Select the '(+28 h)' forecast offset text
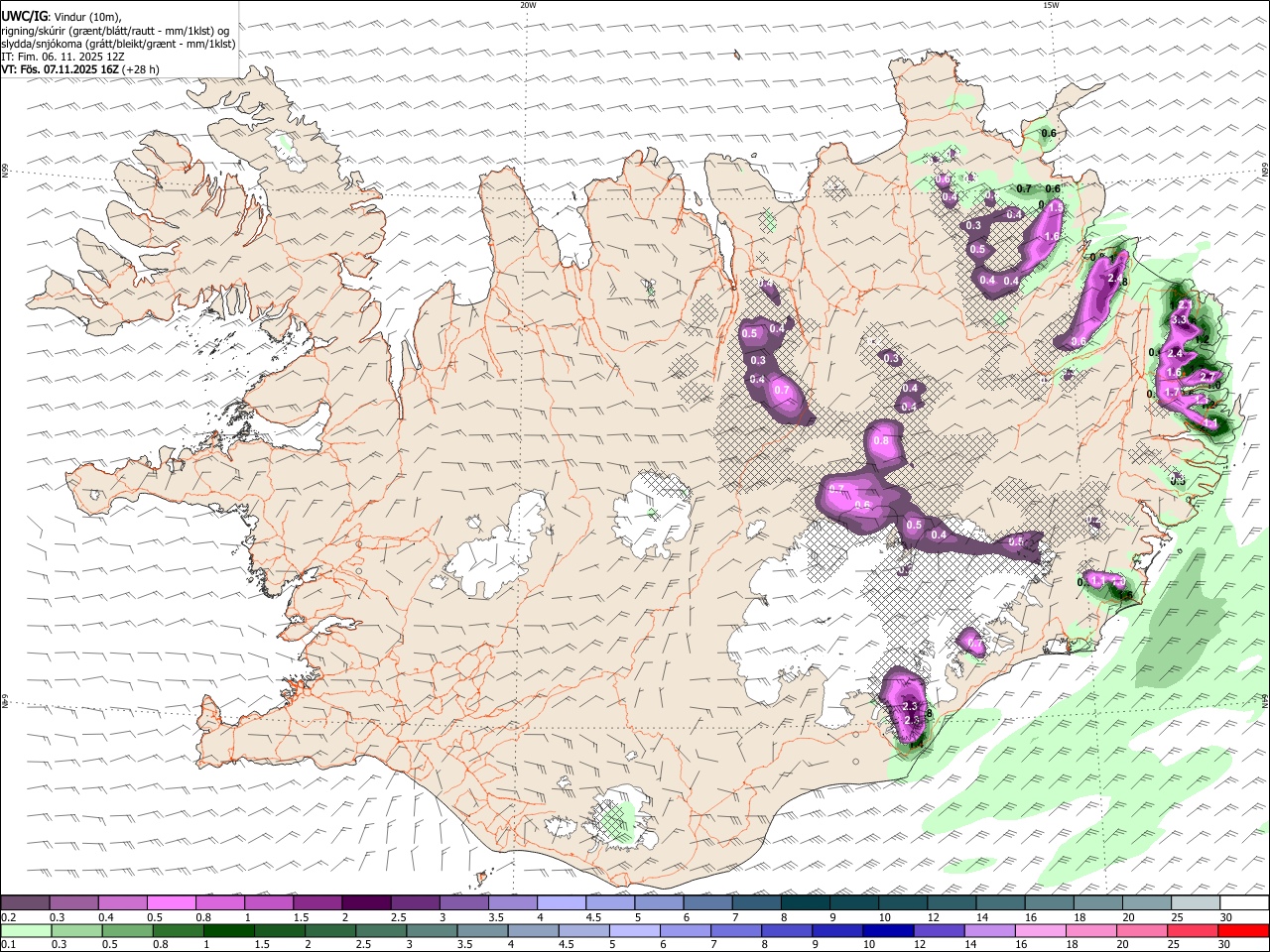 pos(141,69)
